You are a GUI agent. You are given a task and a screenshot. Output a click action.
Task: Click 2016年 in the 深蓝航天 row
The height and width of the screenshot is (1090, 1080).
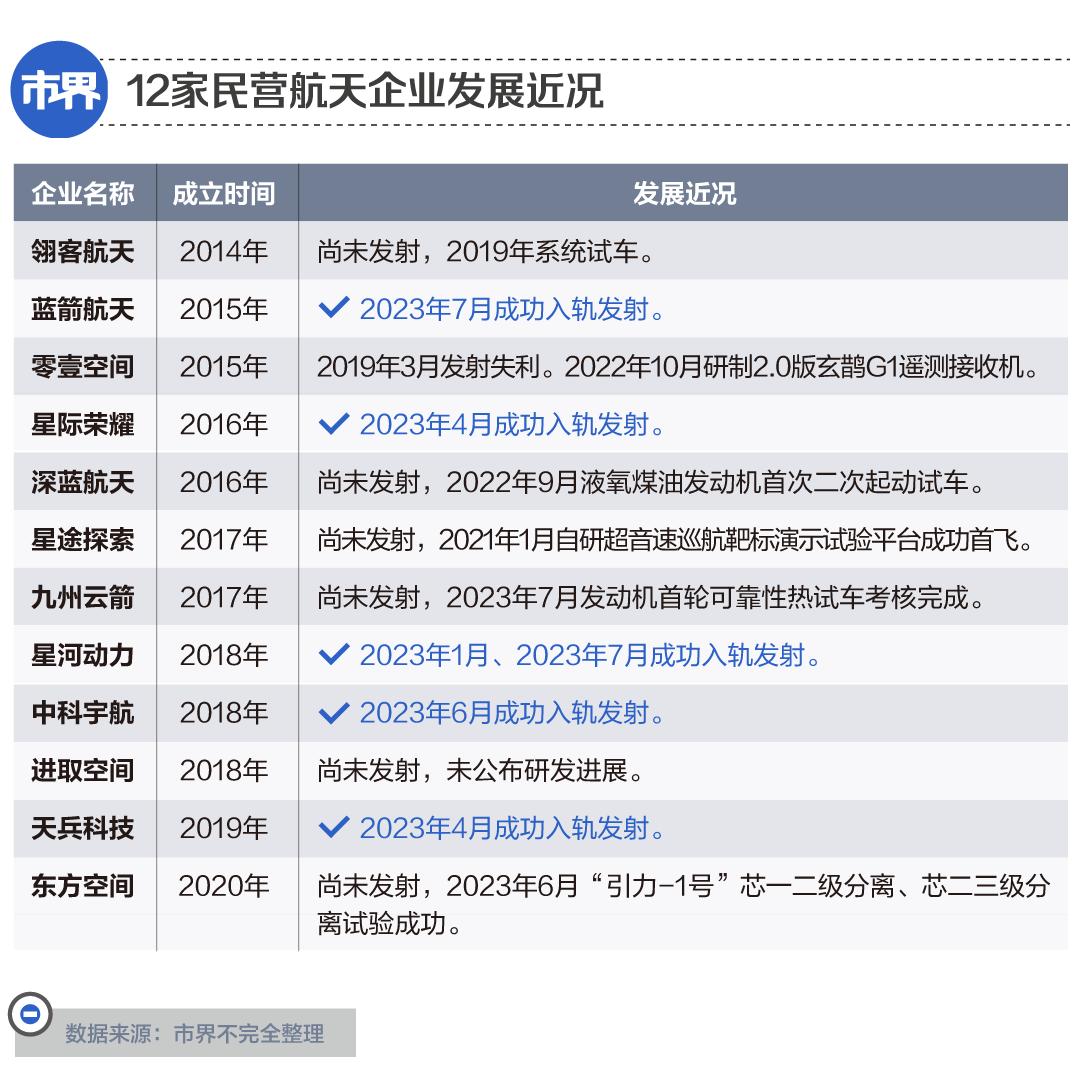(224, 482)
